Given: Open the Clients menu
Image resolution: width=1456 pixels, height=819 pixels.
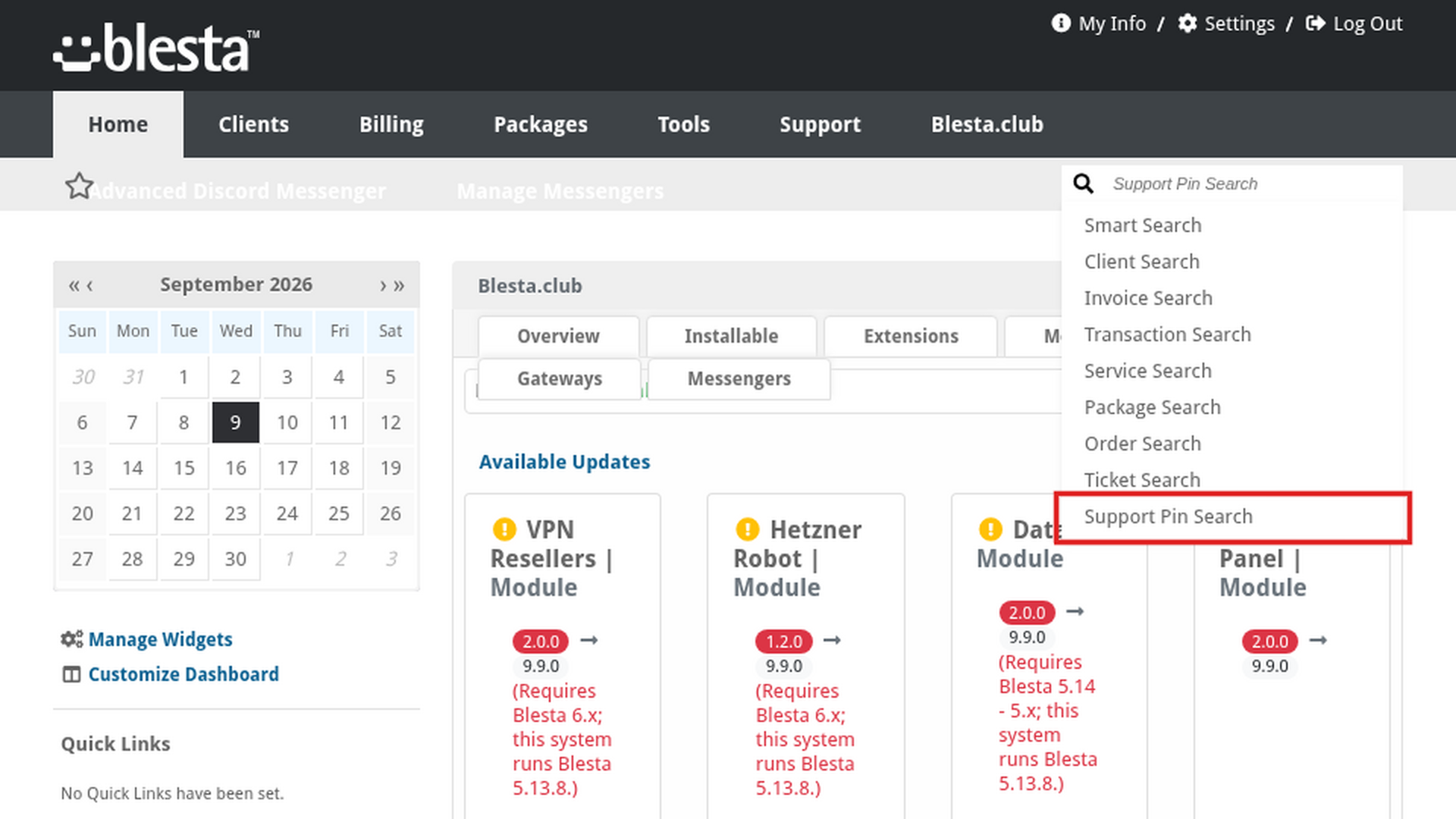Looking at the screenshot, I should pos(253,124).
